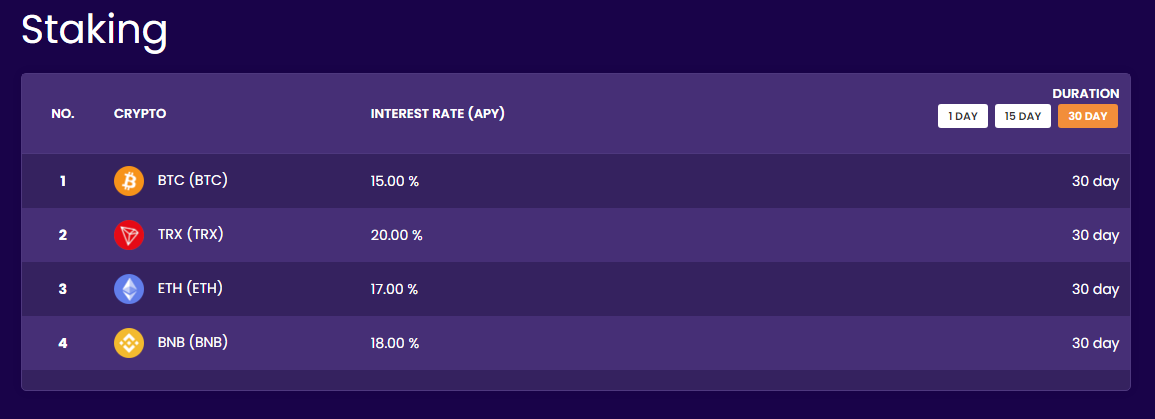1155x419 pixels.
Task: Switch duration to 15 DAY
Action: click(1022, 116)
